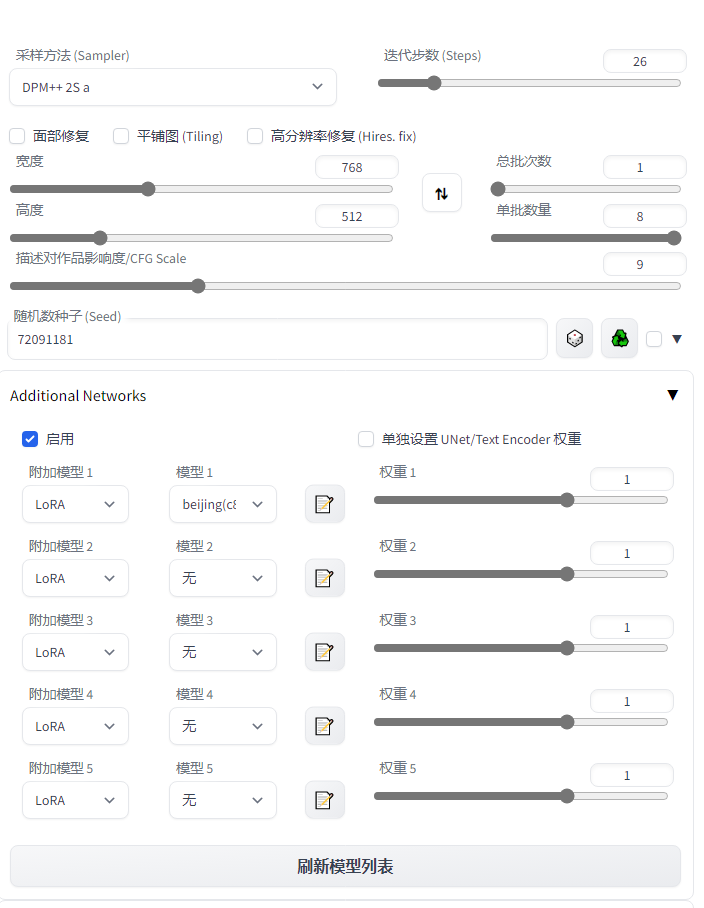Image resolution: width=704 pixels, height=908 pixels.
Task: Click the Seed field showing 72091181
Action: coord(277,339)
